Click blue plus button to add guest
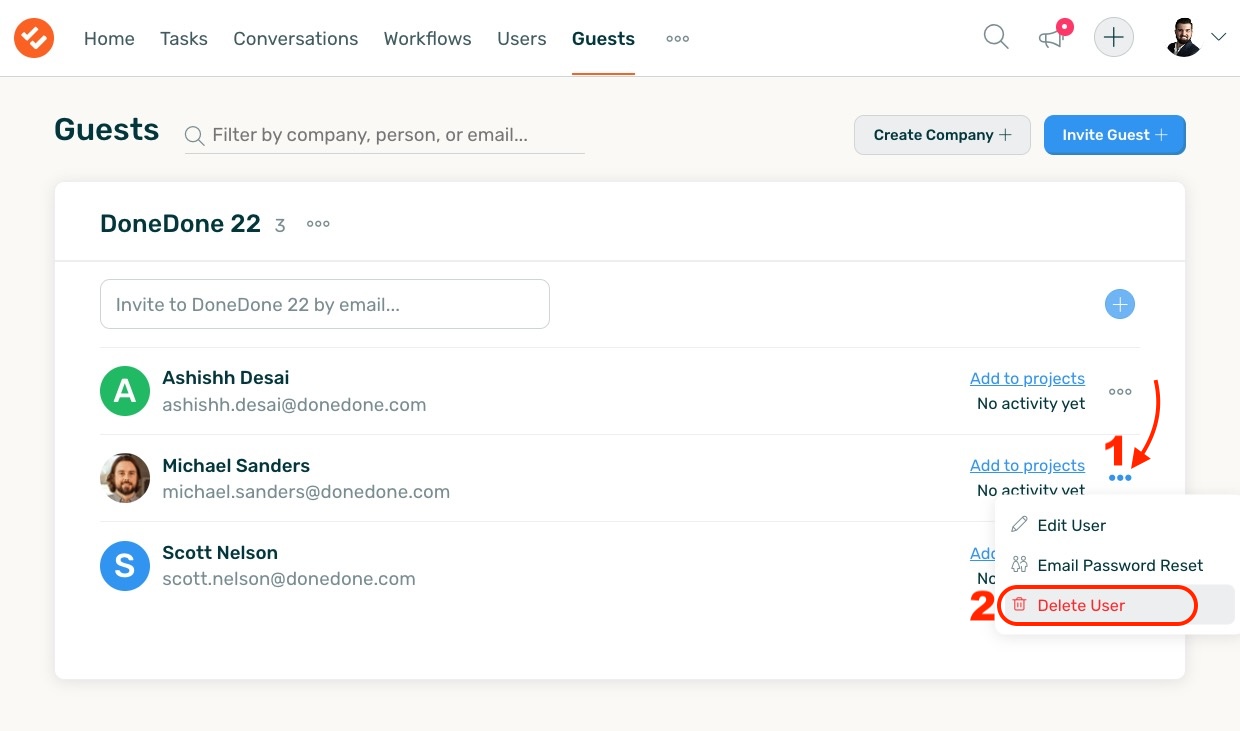The height and width of the screenshot is (731, 1240). [x=1120, y=304]
